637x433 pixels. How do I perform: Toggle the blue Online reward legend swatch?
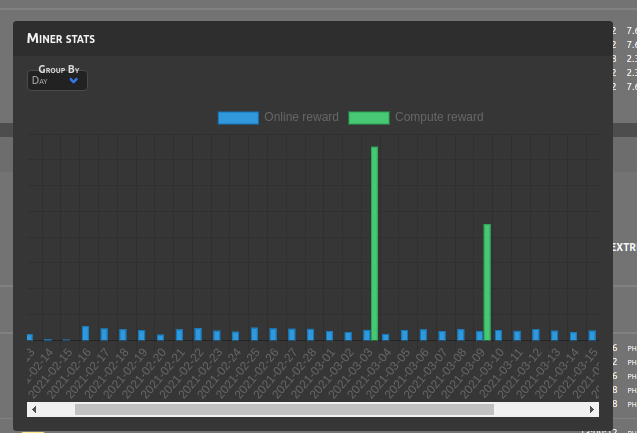tap(238, 118)
